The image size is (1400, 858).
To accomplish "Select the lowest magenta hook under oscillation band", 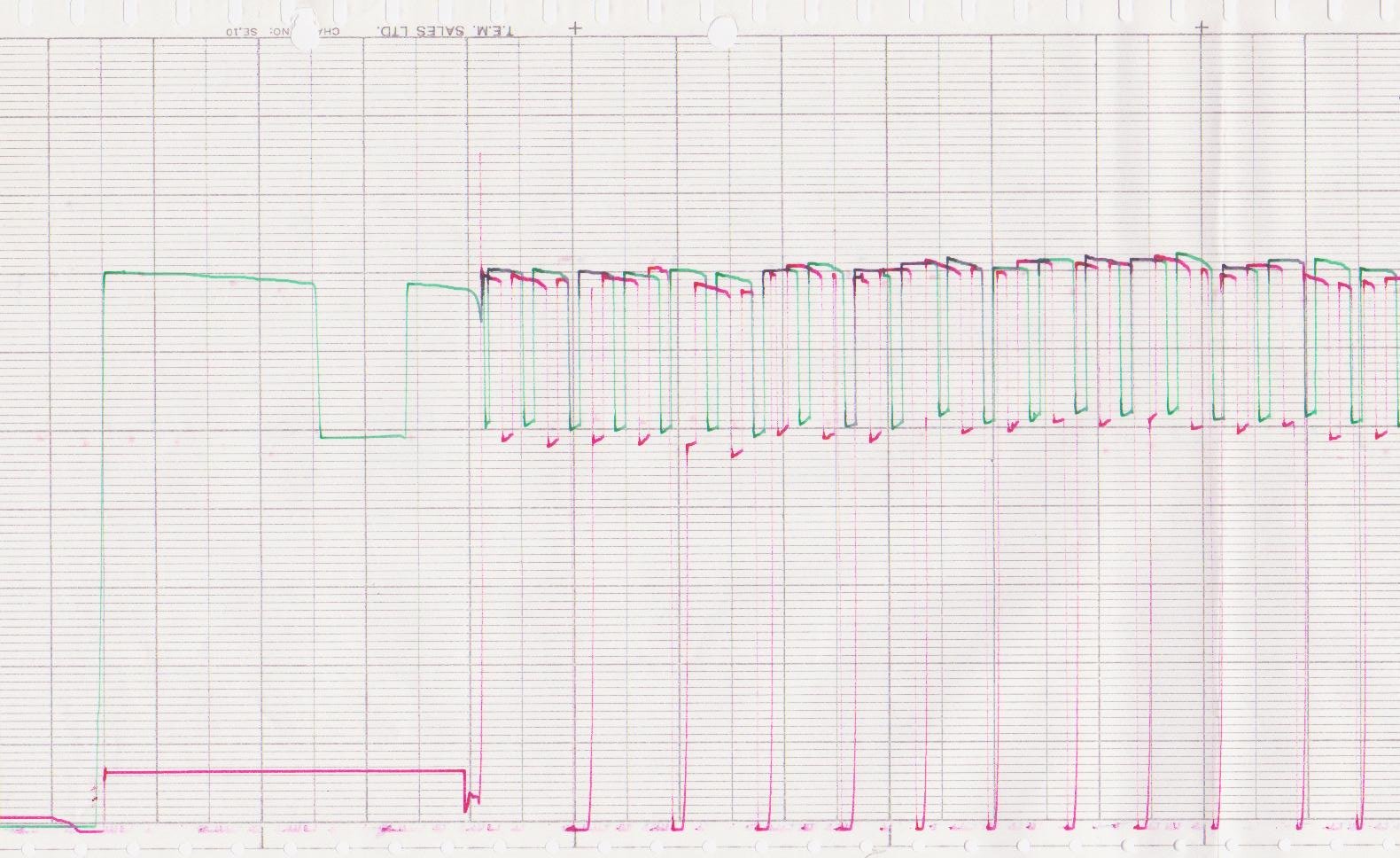I will pyautogui.click(x=736, y=454).
